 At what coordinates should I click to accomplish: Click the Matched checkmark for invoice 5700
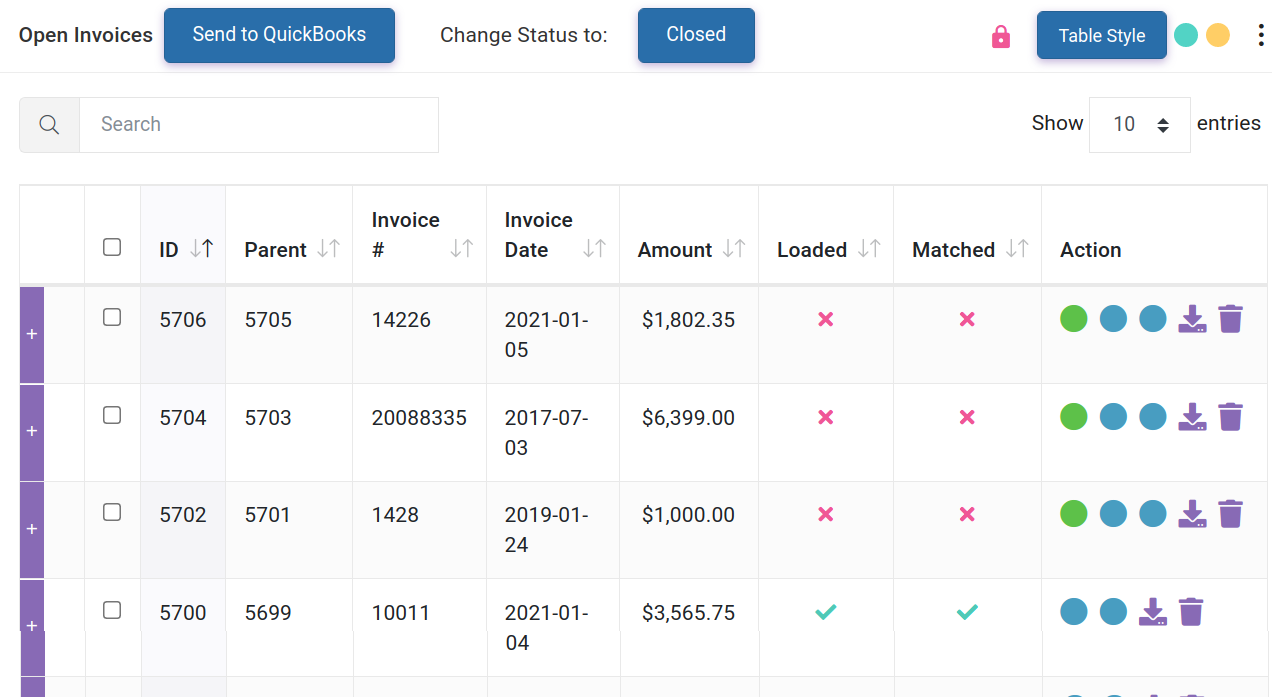(967, 612)
